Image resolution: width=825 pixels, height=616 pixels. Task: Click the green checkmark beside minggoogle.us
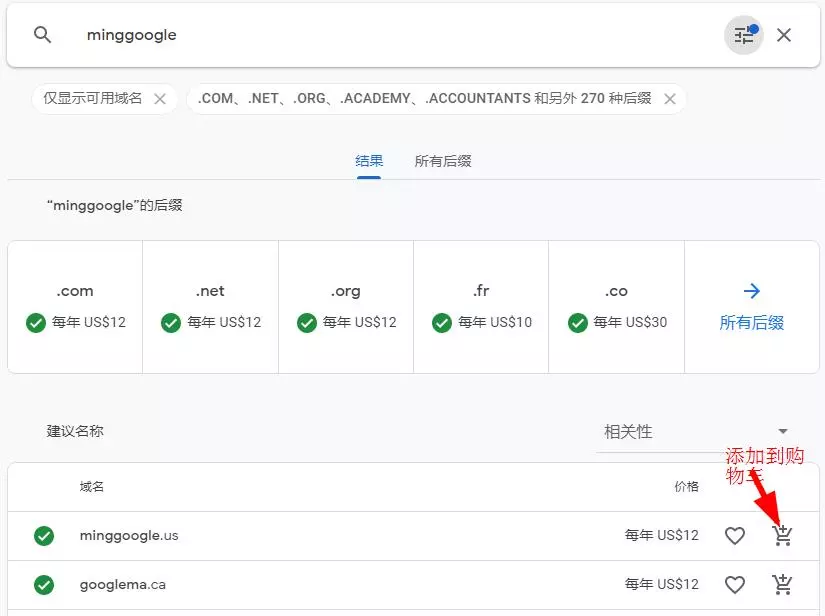coord(44,536)
